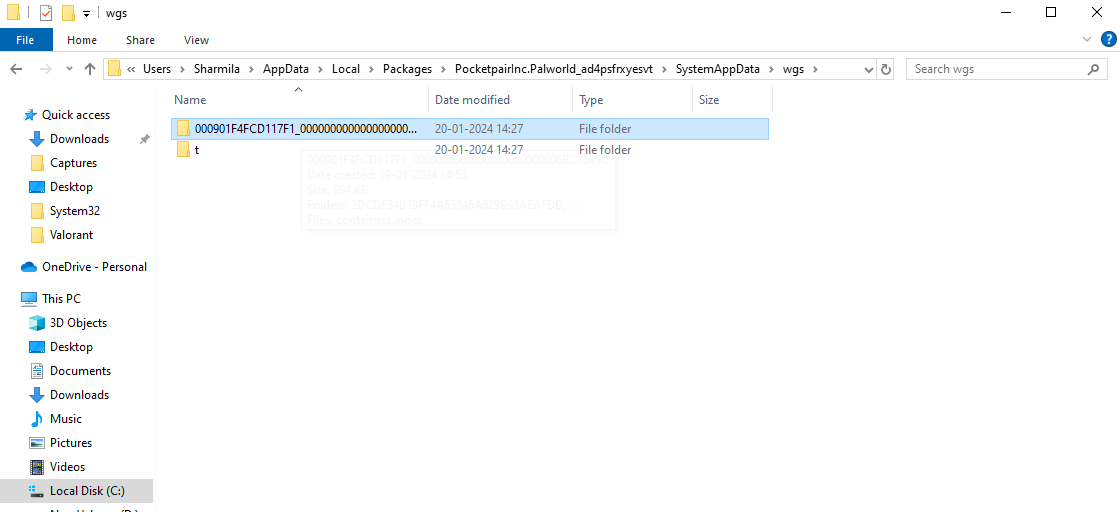Open the Quick Access Toolbar customize dropdown
The height and width of the screenshot is (512, 1120).
(87, 13)
